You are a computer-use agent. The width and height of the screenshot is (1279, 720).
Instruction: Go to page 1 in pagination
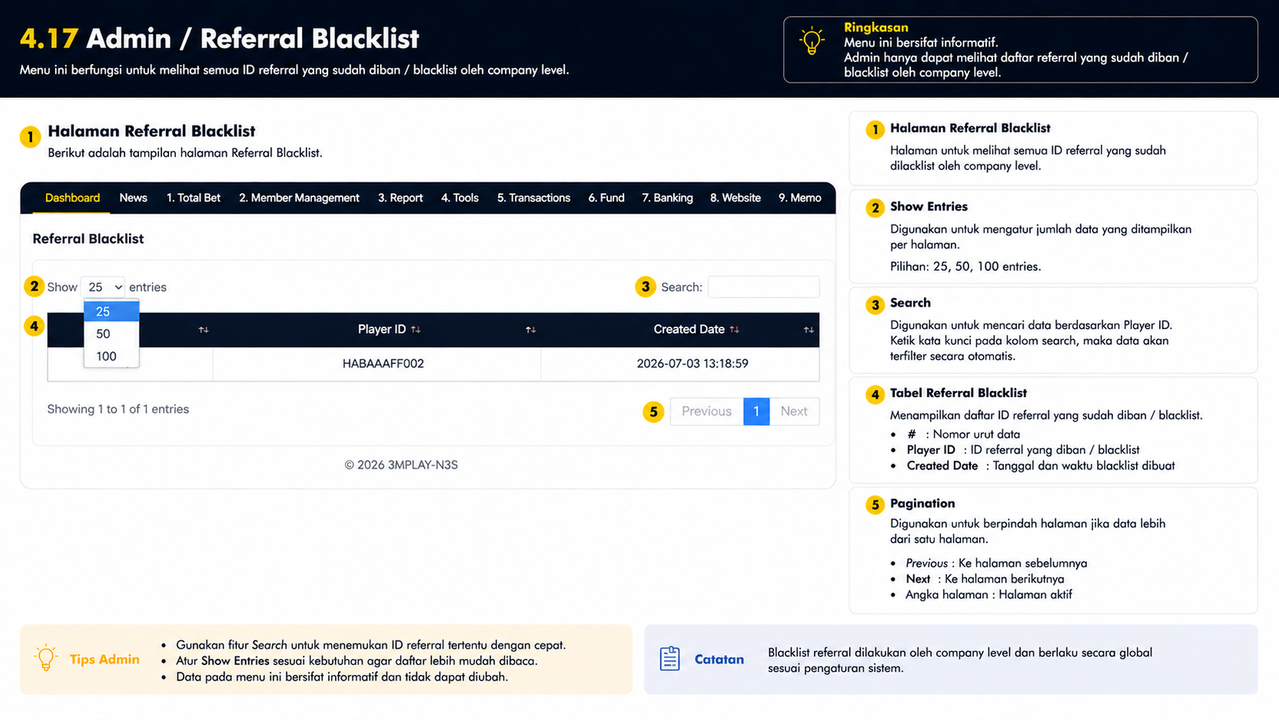(x=757, y=411)
